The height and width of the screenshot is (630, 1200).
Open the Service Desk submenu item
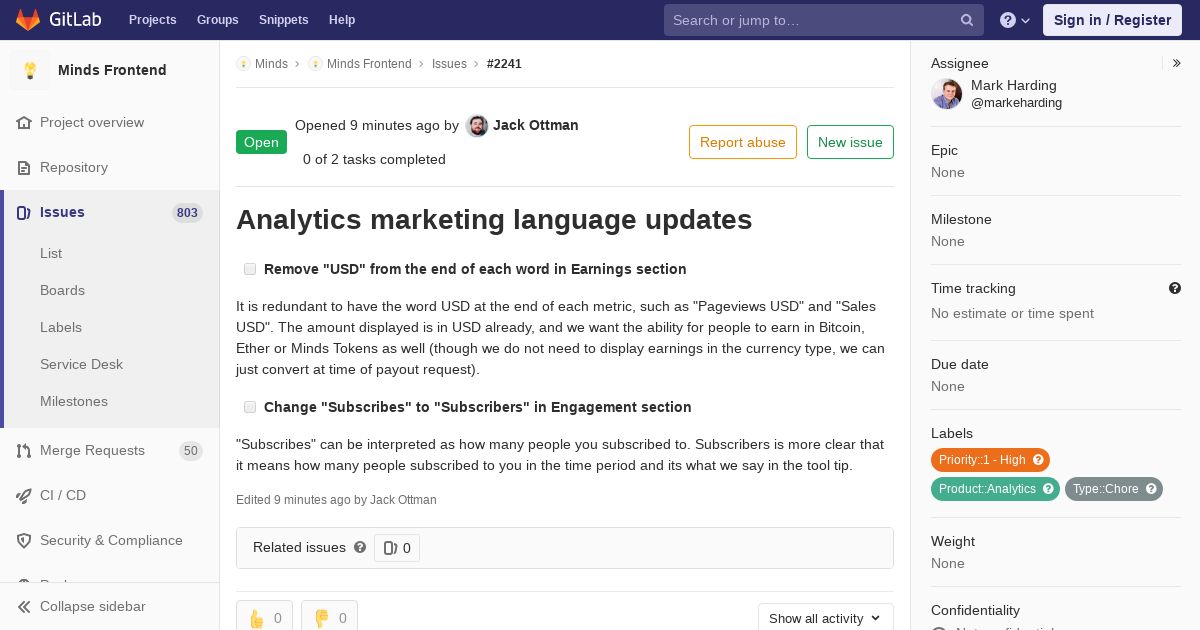81,364
